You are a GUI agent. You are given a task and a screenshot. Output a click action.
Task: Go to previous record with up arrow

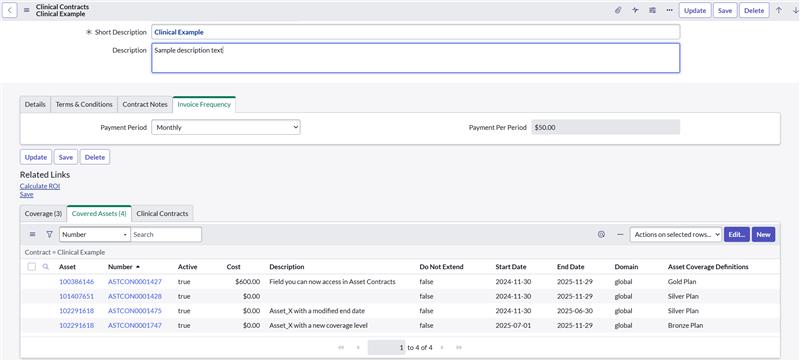(x=779, y=10)
